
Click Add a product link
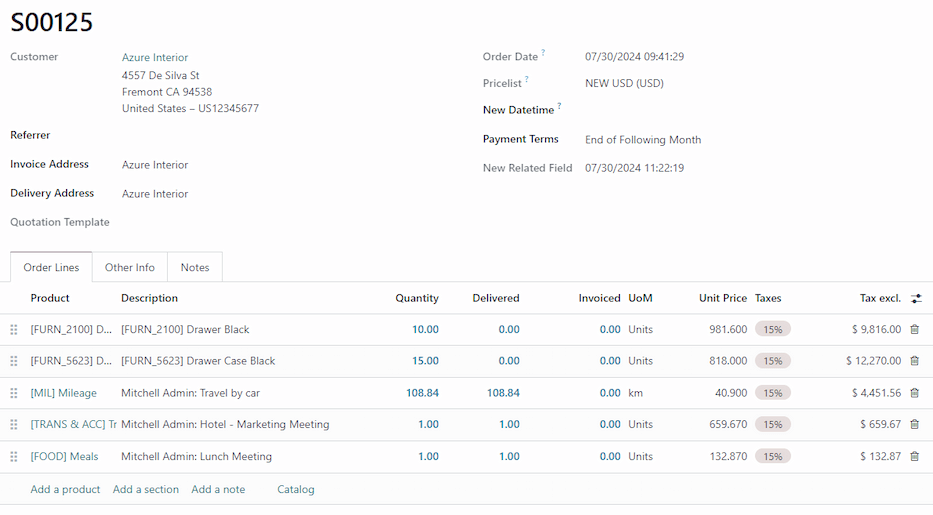(65, 489)
